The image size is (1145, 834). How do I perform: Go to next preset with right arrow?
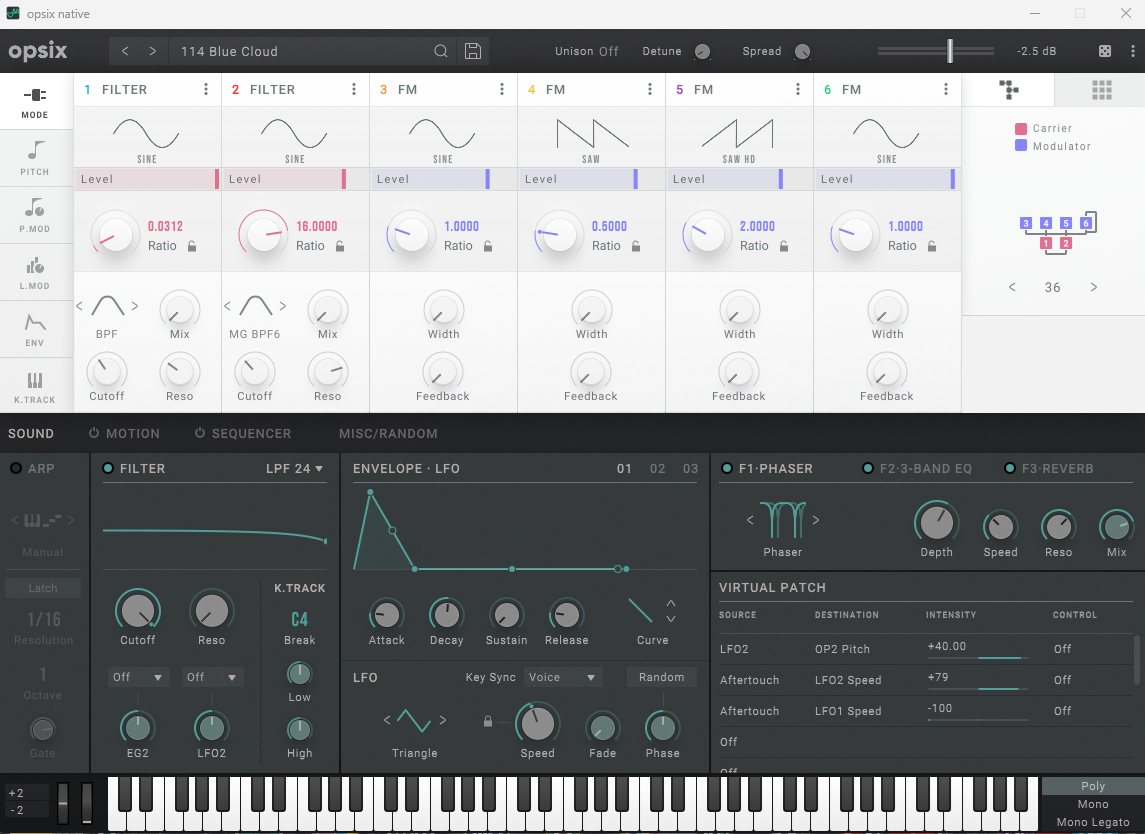(152, 51)
